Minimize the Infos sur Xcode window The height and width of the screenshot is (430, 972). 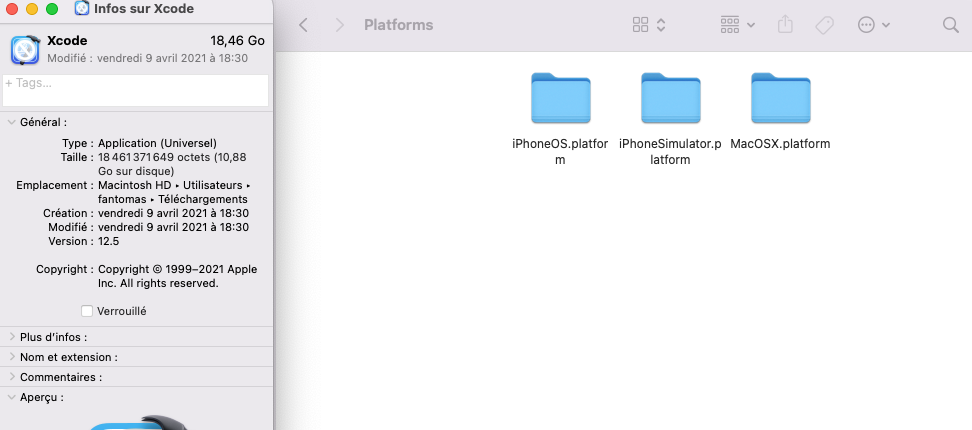[32, 9]
